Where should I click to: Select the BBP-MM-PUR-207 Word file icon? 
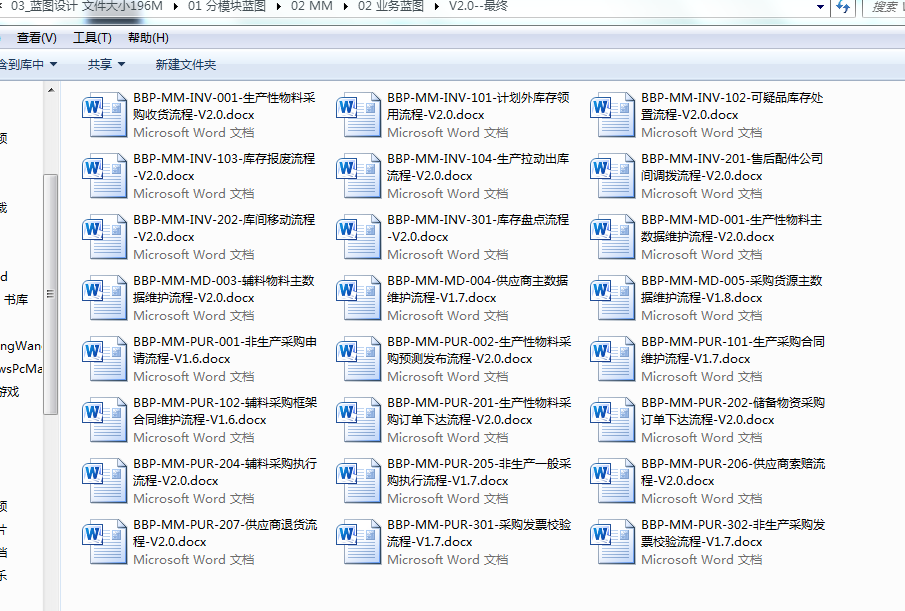105,542
